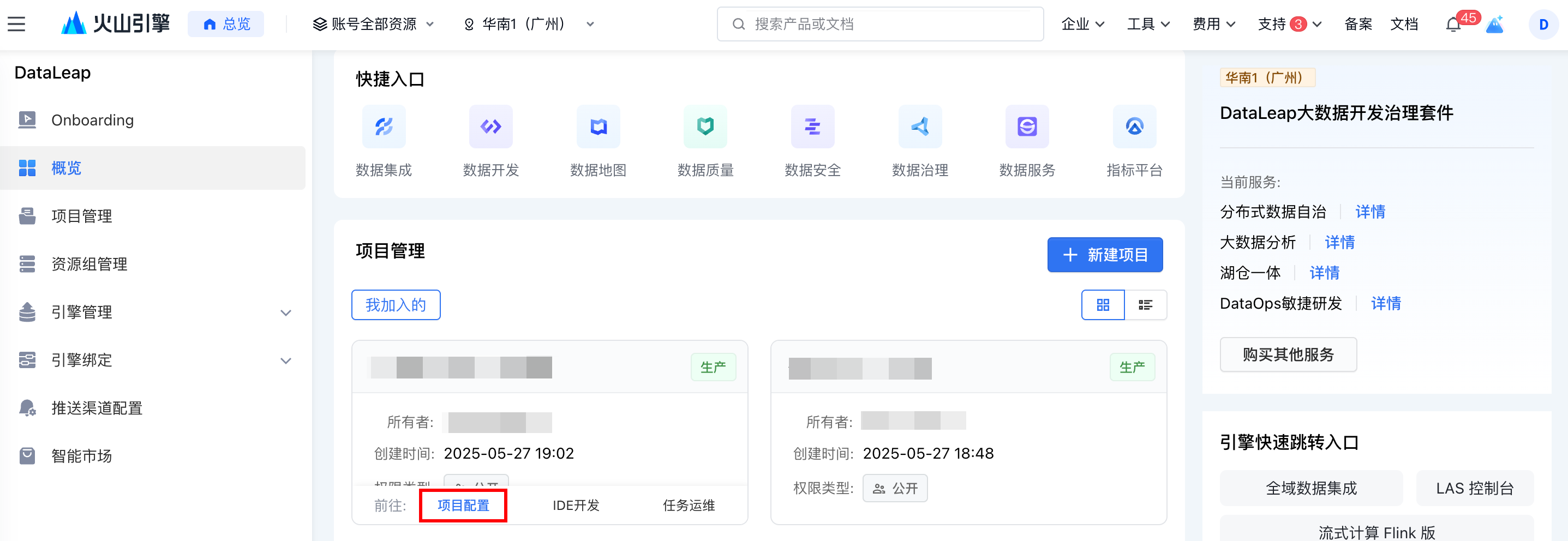Open the 数据安全 quick entry icon
This screenshot has height=541, width=1568.
point(812,127)
